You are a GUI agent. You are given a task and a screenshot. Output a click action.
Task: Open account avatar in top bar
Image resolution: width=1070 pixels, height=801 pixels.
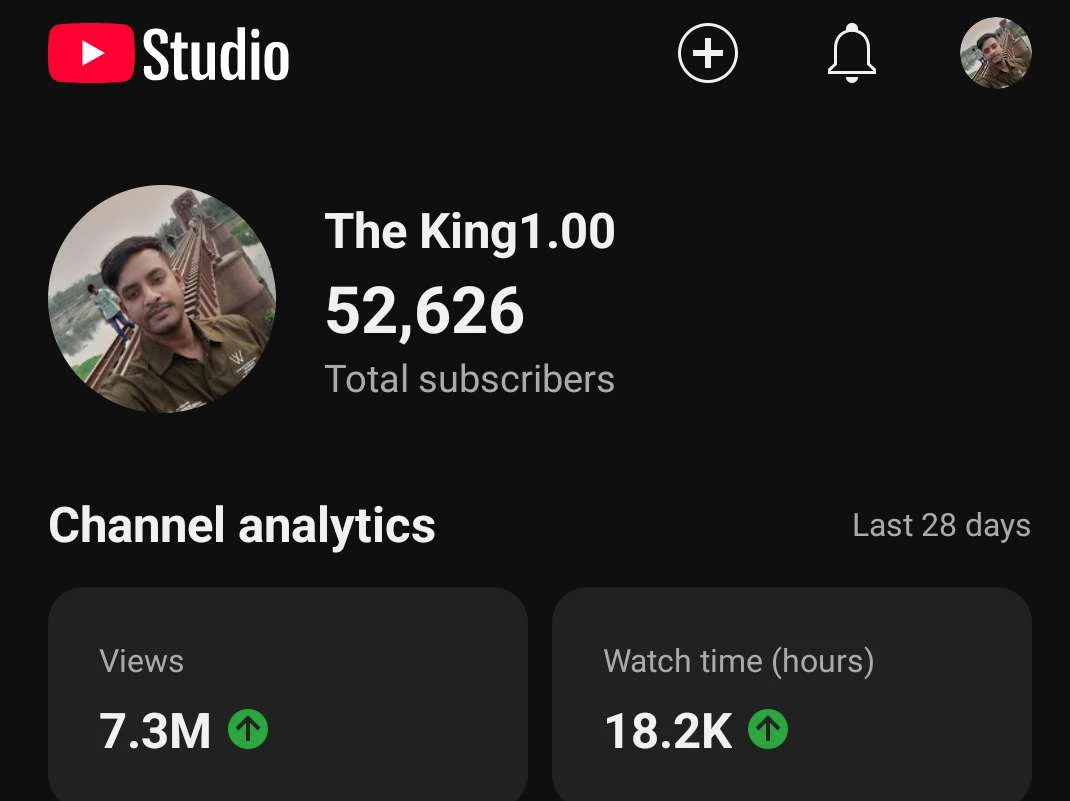point(996,53)
